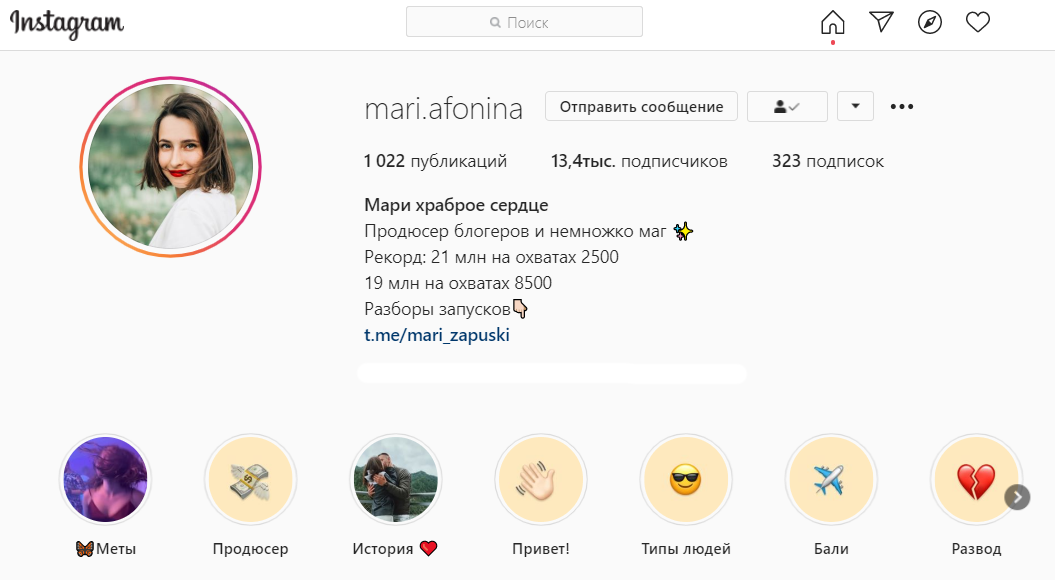Open direct messages paper plane icon
The image size is (1055, 580).
(881, 22)
